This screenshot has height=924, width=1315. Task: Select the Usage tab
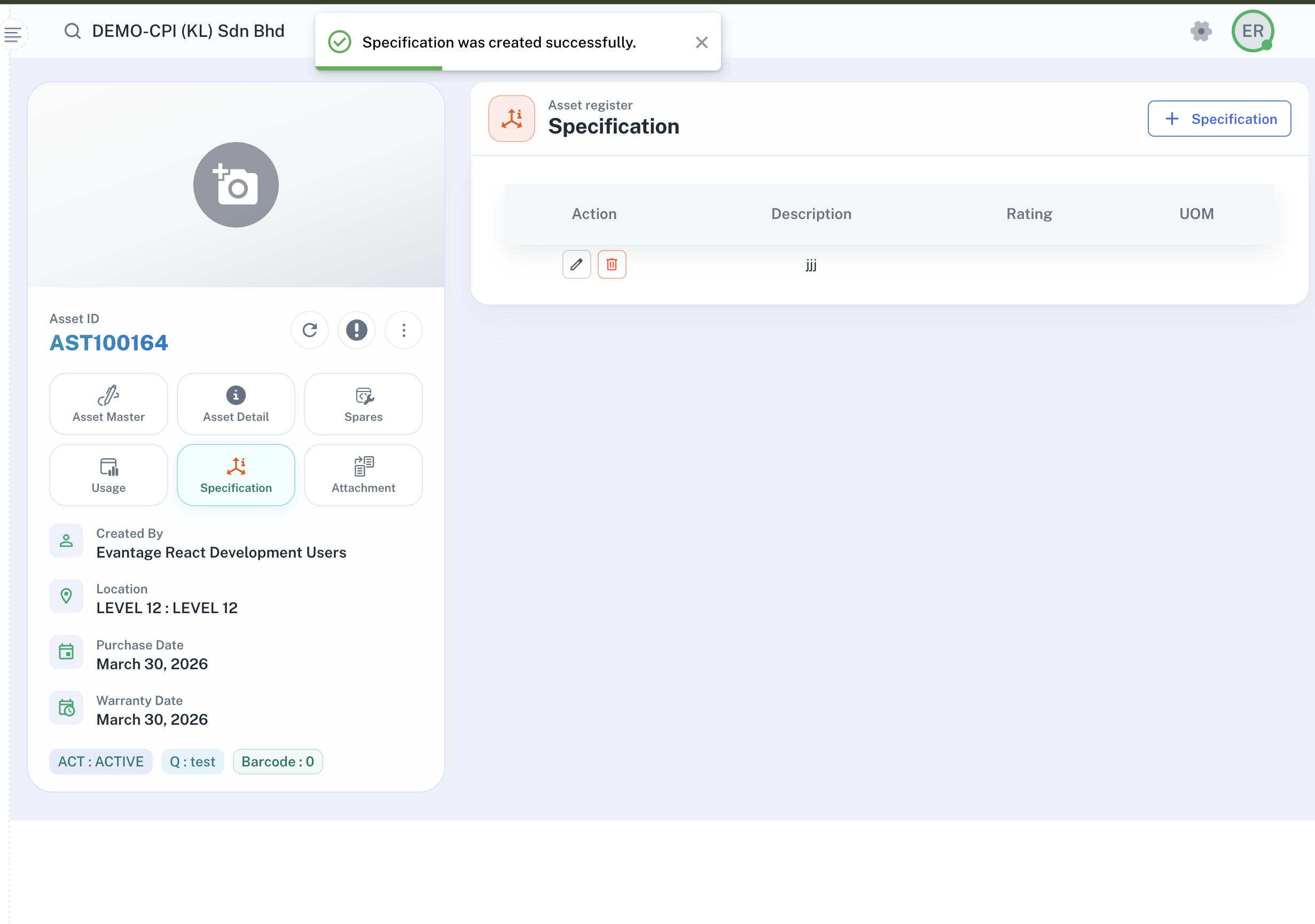(x=108, y=475)
